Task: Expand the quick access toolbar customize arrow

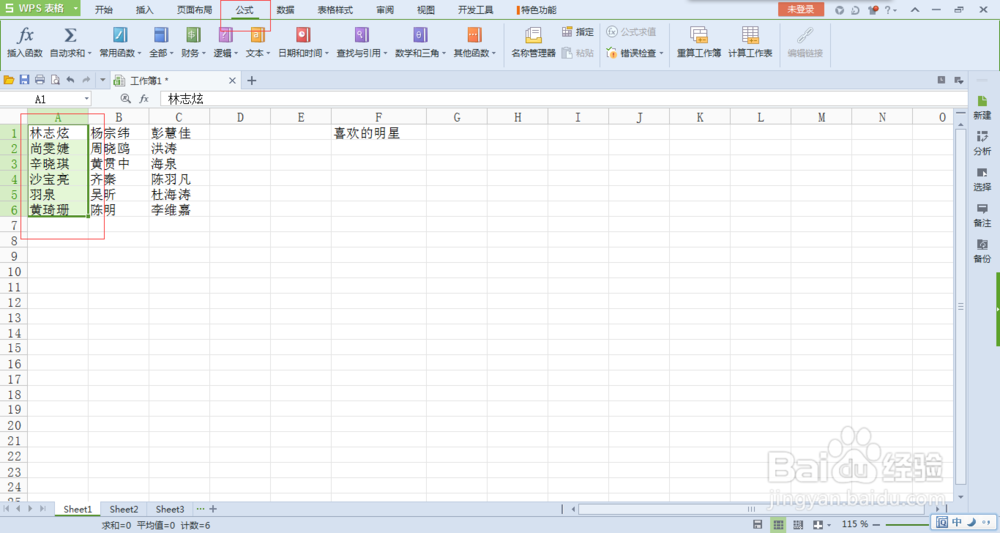Action: pos(103,80)
